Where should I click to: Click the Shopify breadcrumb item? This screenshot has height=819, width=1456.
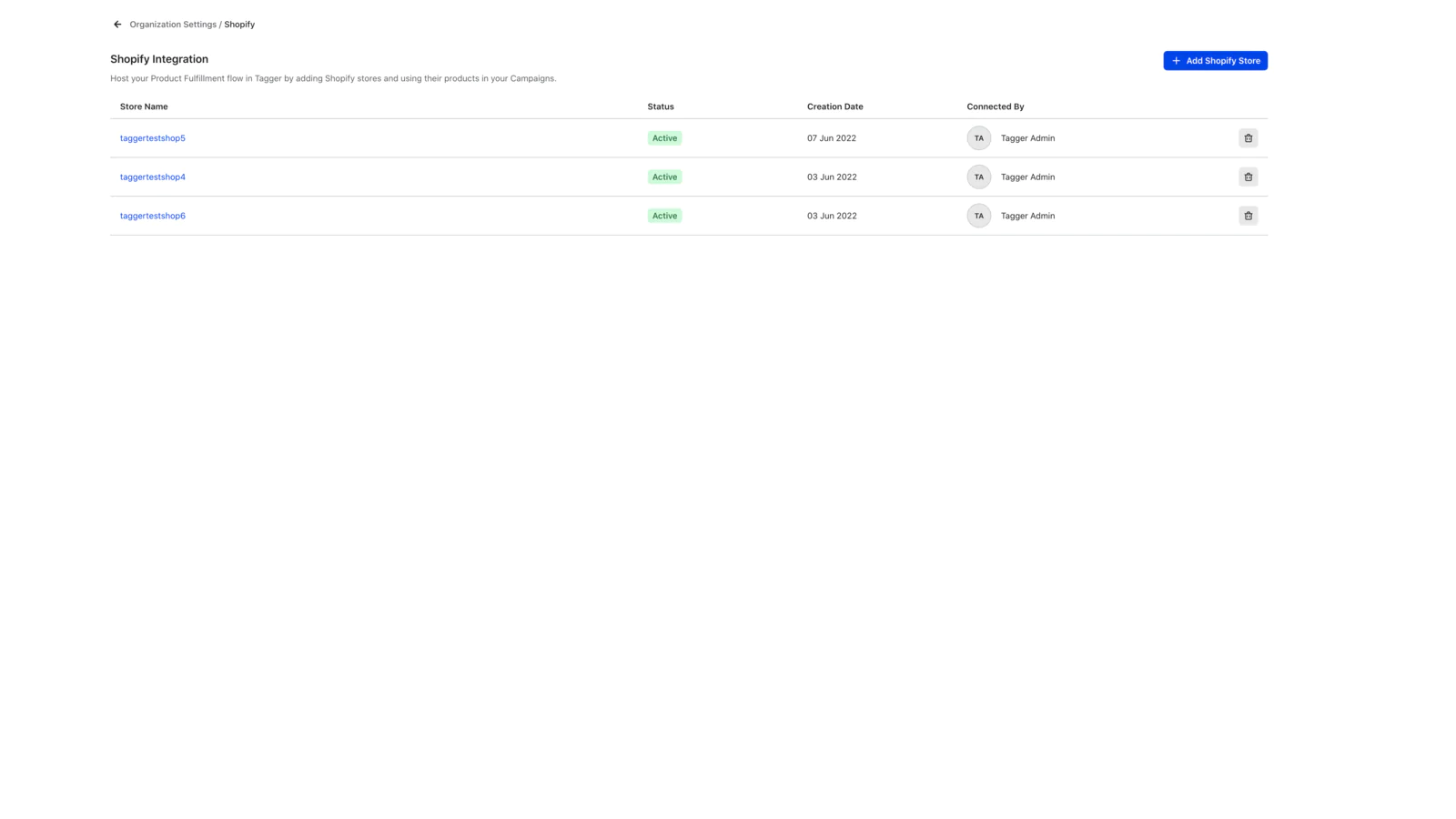point(239,25)
